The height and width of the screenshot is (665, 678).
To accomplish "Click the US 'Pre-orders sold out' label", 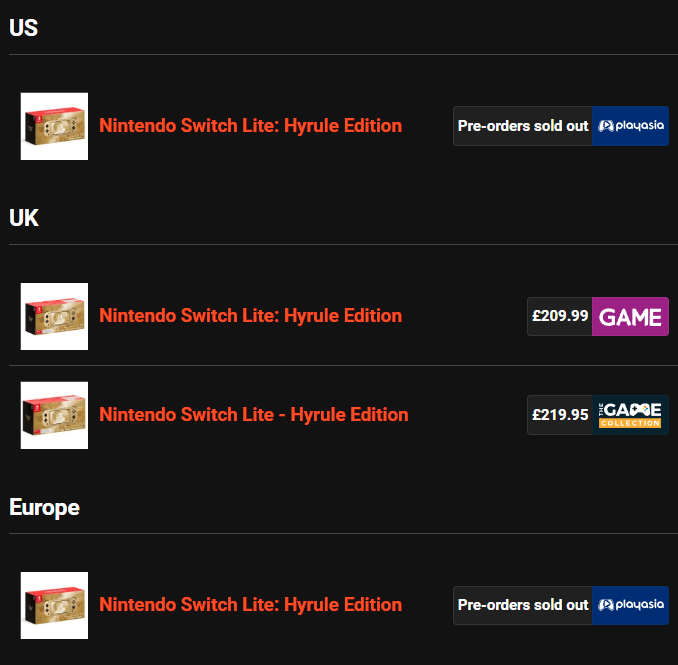I will click(x=523, y=126).
